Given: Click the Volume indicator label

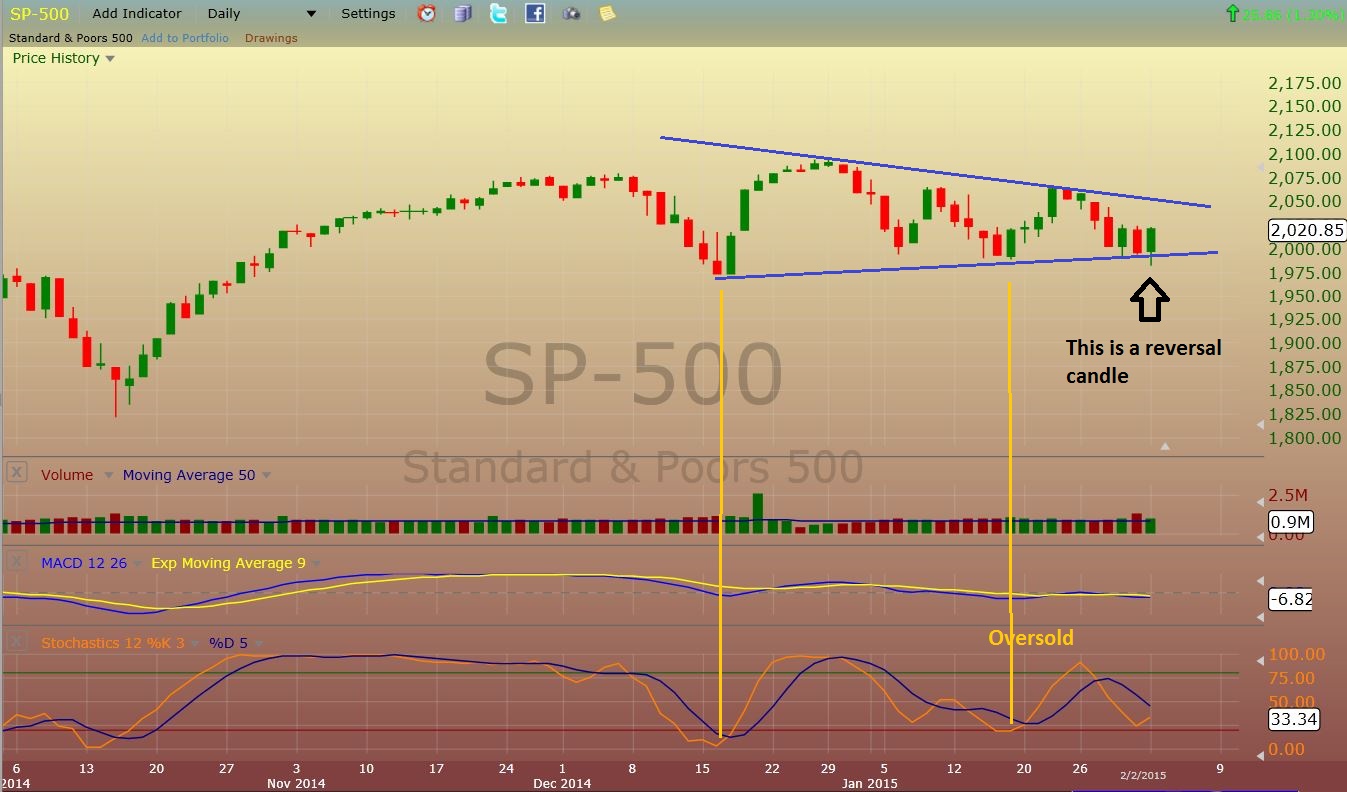Looking at the screenshot, I should 67,475.
